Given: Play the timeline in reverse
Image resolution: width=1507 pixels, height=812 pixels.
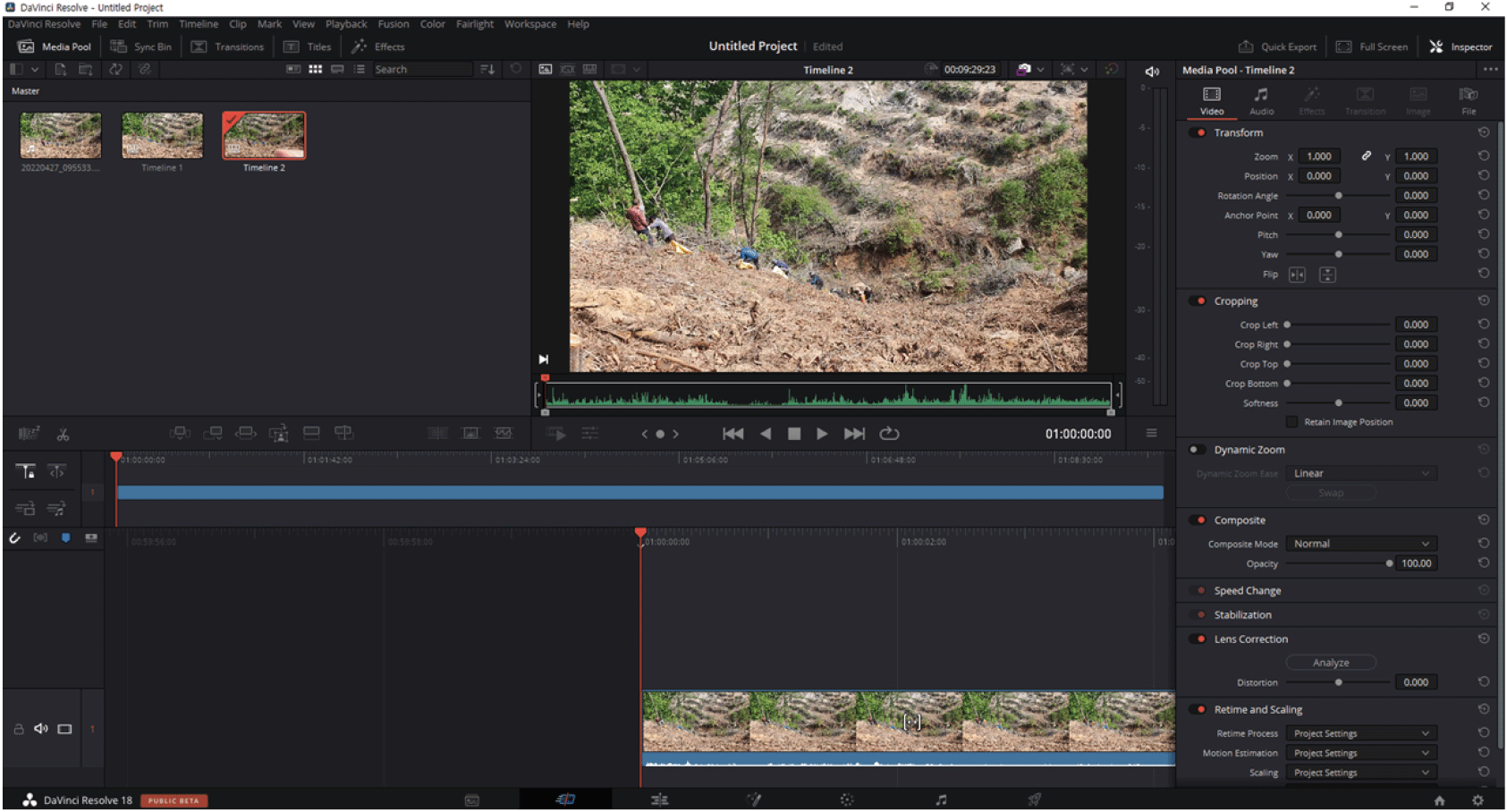Looking at the screenshot, I should point(766,434).
